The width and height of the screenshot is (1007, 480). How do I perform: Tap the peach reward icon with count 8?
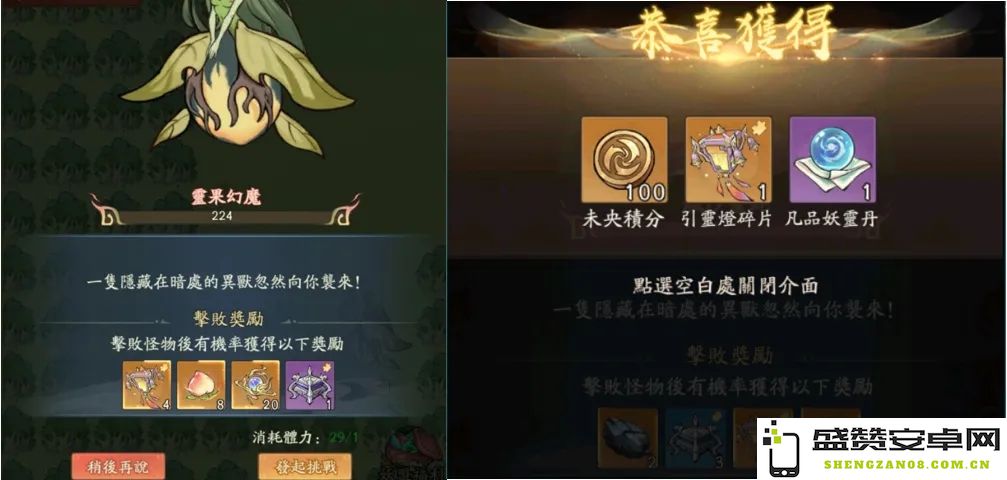201,385
